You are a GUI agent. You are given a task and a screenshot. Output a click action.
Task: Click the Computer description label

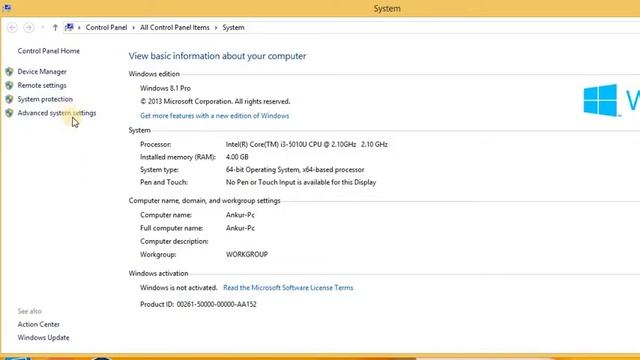[174, 241]
